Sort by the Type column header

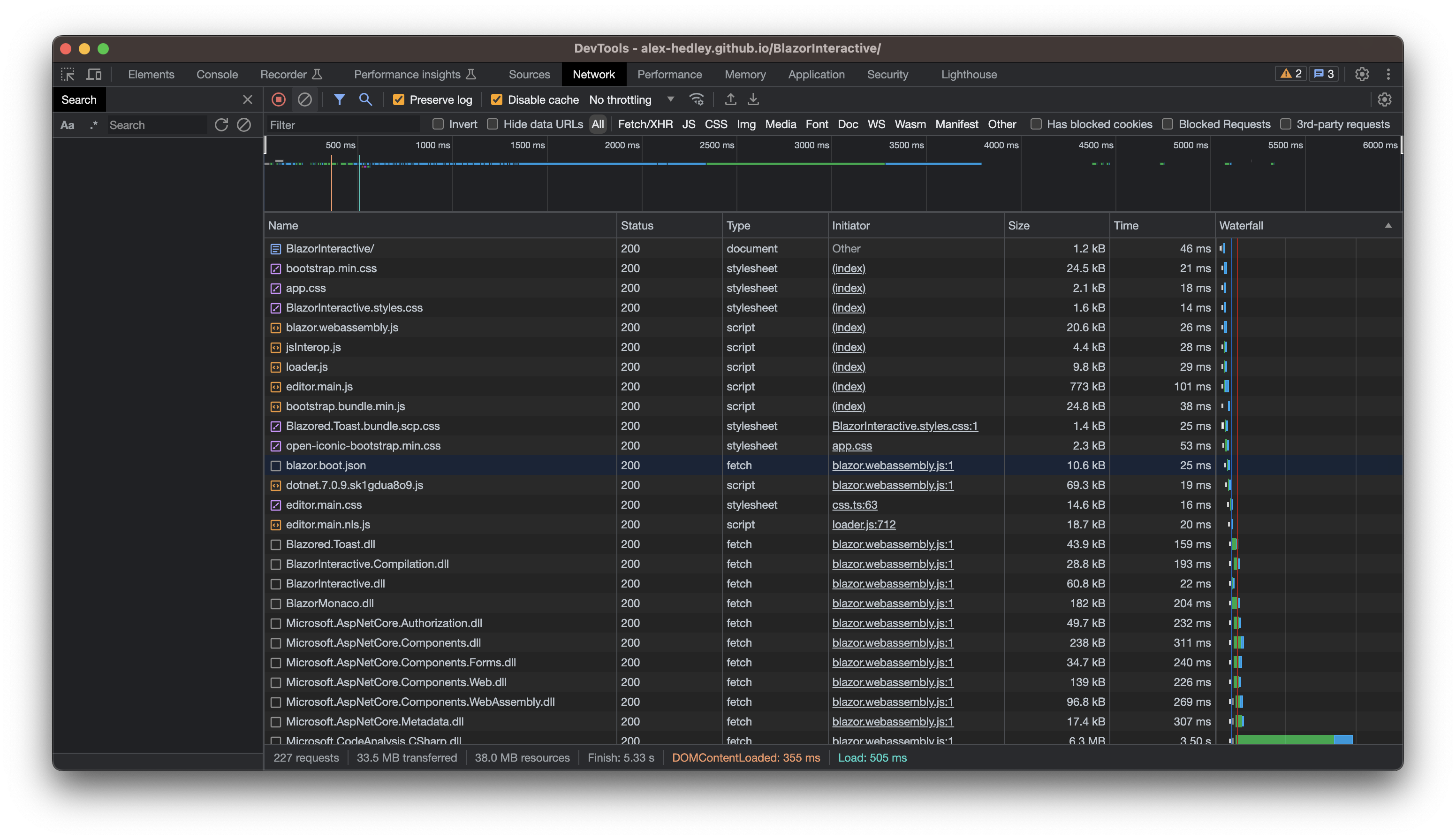pyautogui.click(x=774, y=226)
